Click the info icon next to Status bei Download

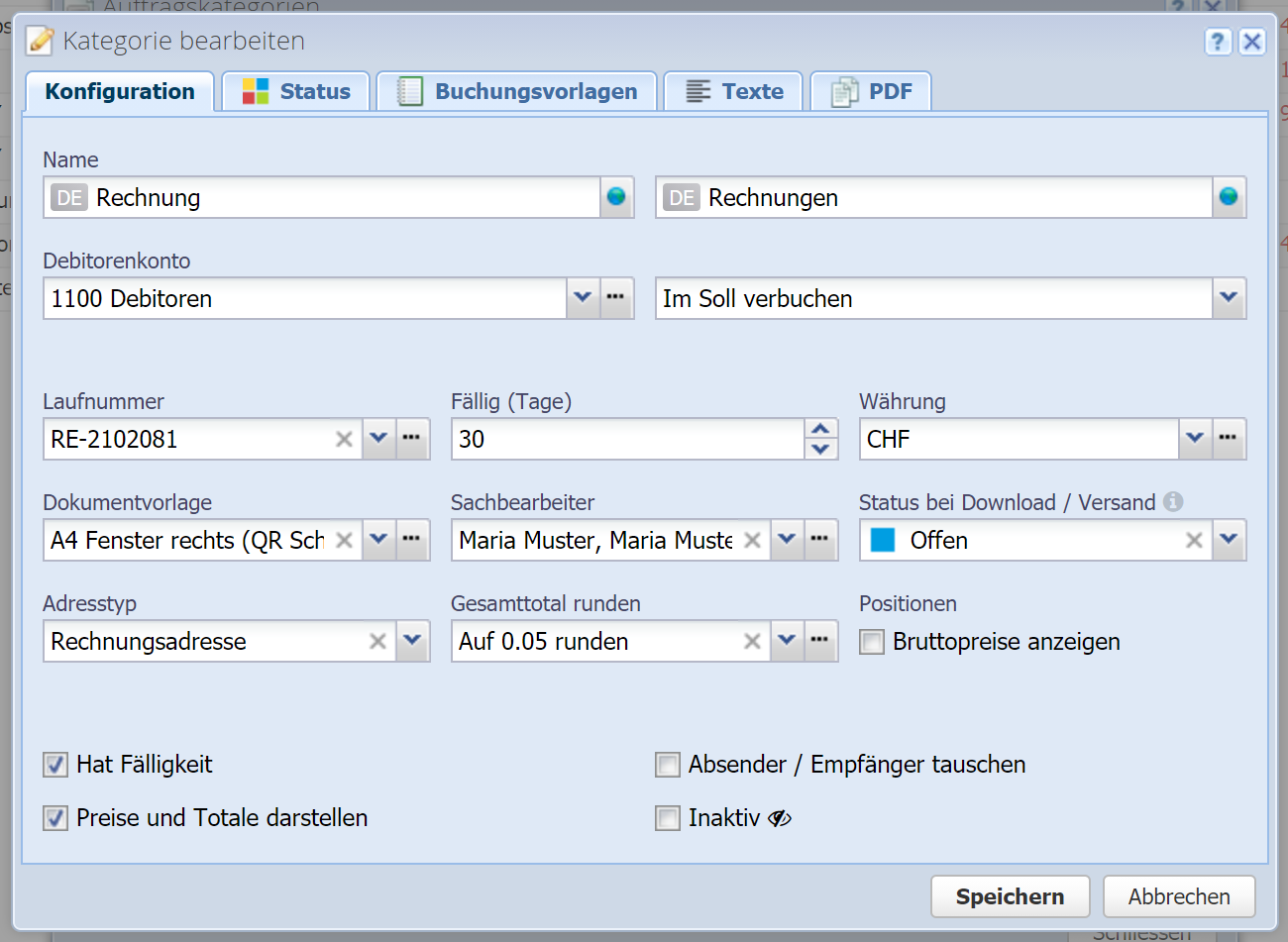[x=1173, y=502]
